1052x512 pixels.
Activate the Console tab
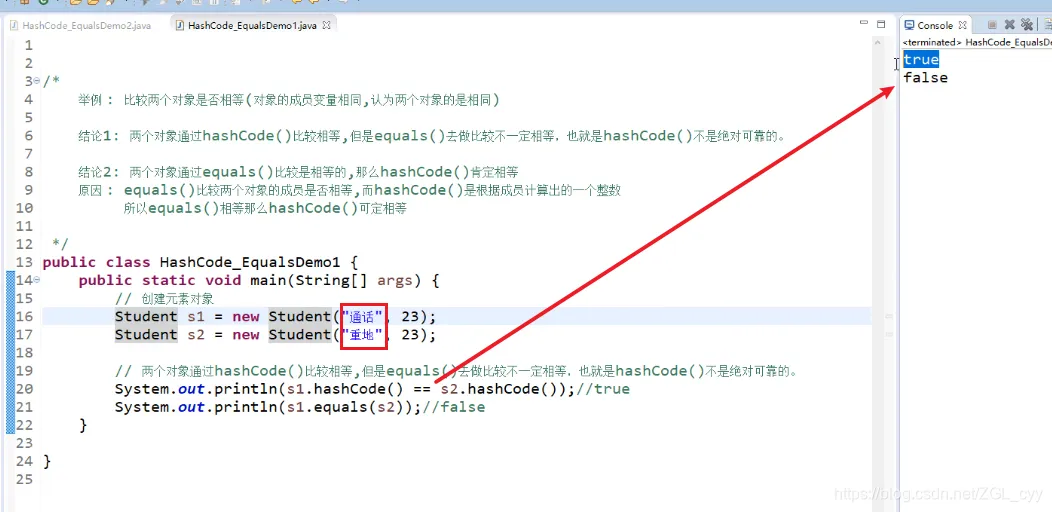(x=935, y=25)
